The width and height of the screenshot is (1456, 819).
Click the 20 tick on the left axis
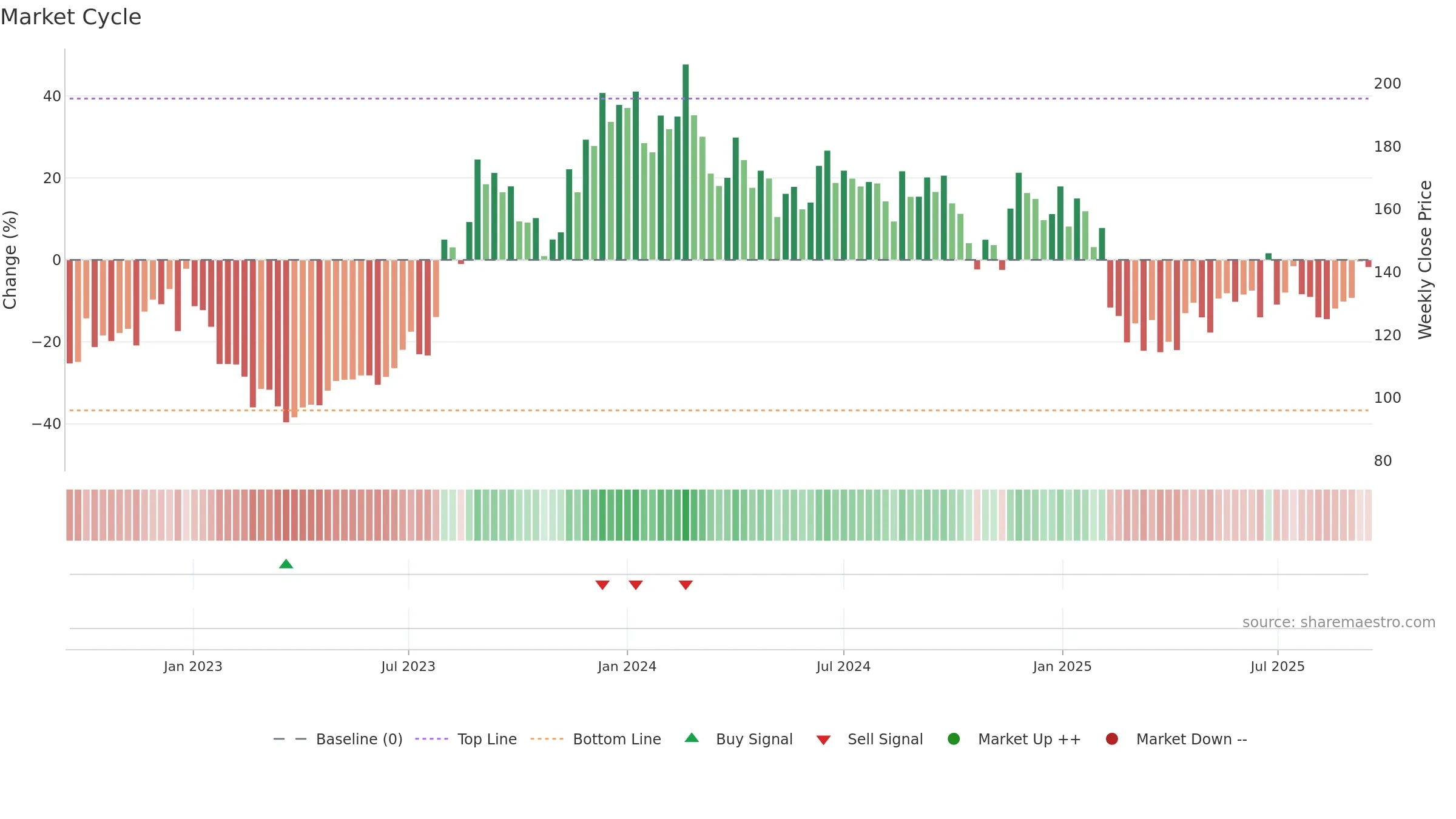point(52,178)
